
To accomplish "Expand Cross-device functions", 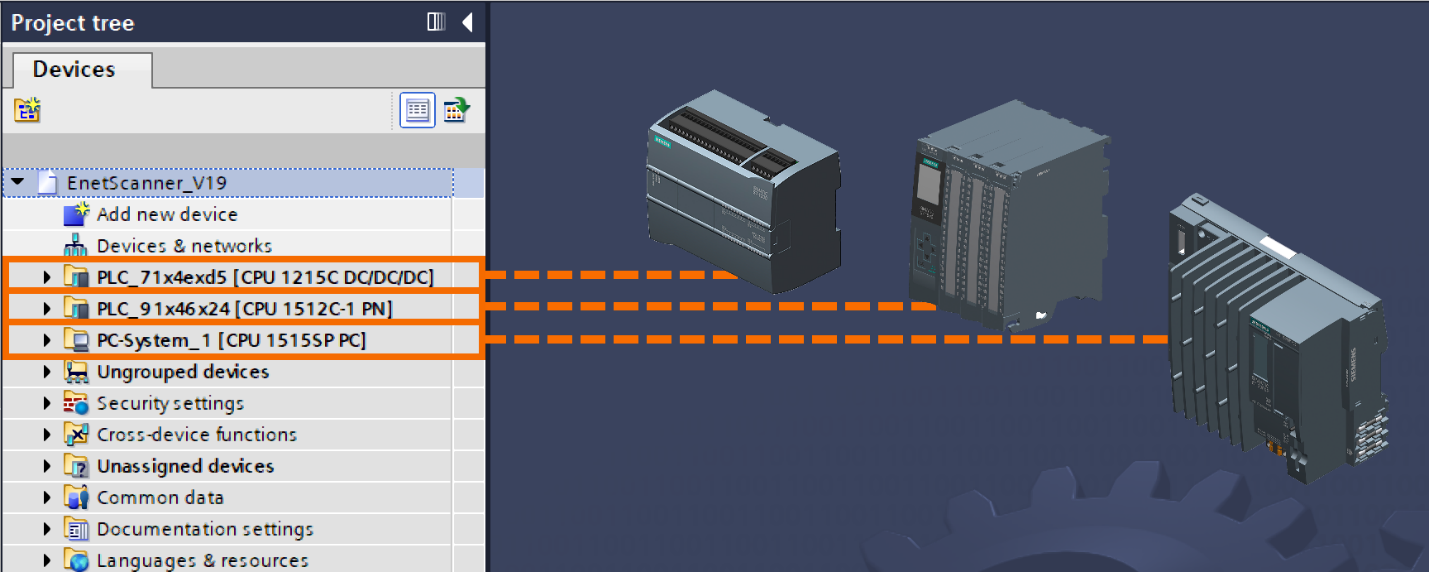I will coord(46,435).
